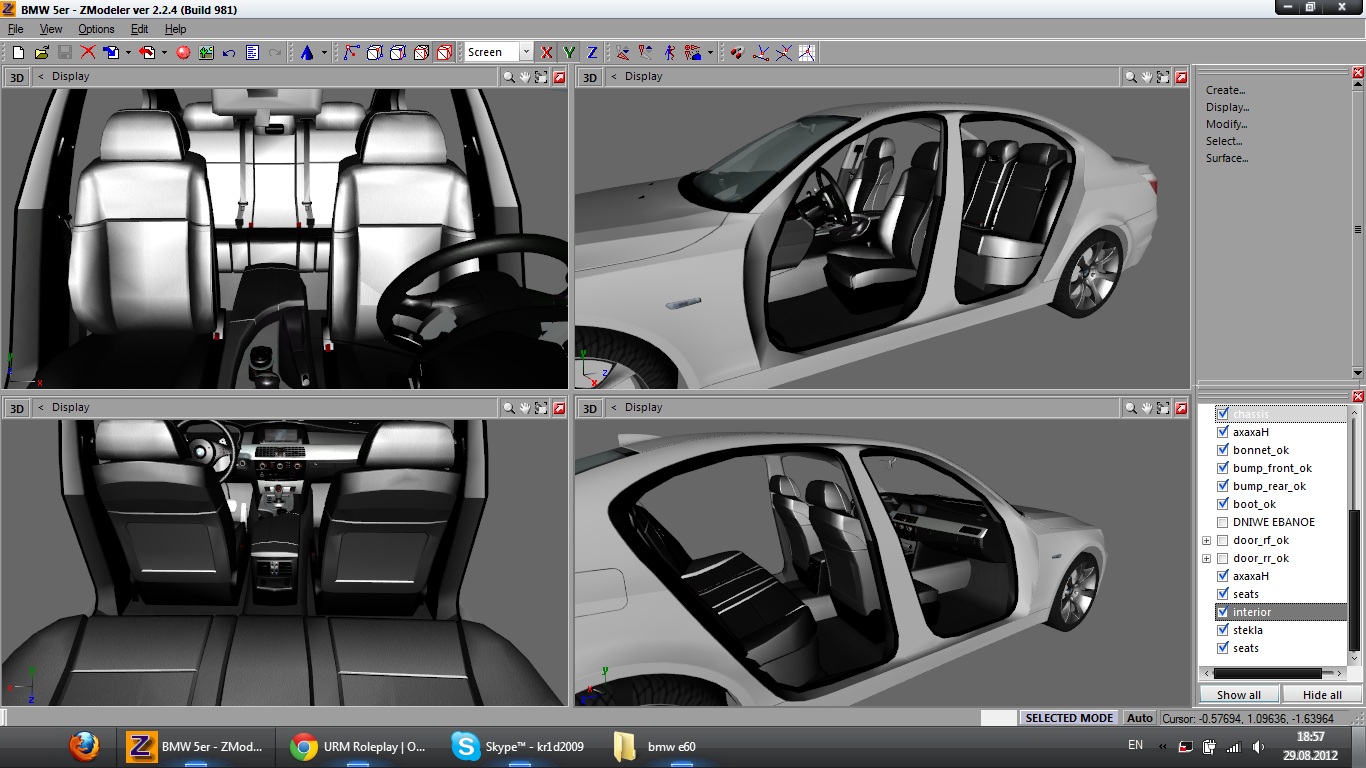Switch to Chrome URM Roleplay window

[x=359, y=746]
